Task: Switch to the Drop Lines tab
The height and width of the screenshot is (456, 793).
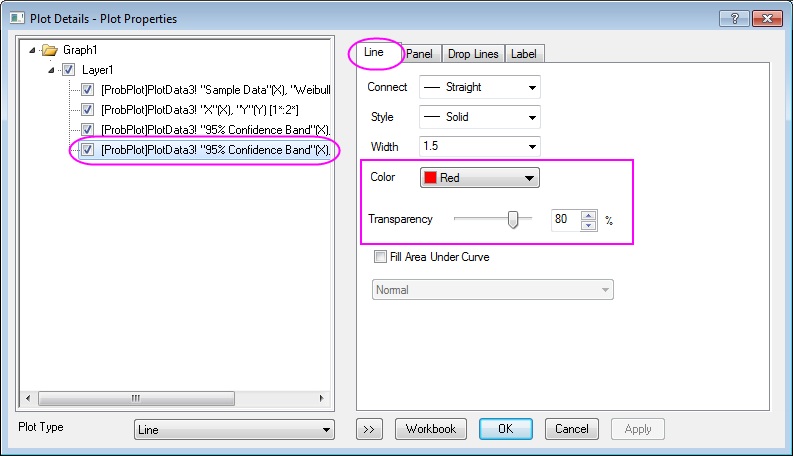Action: (x=473, y=54)
